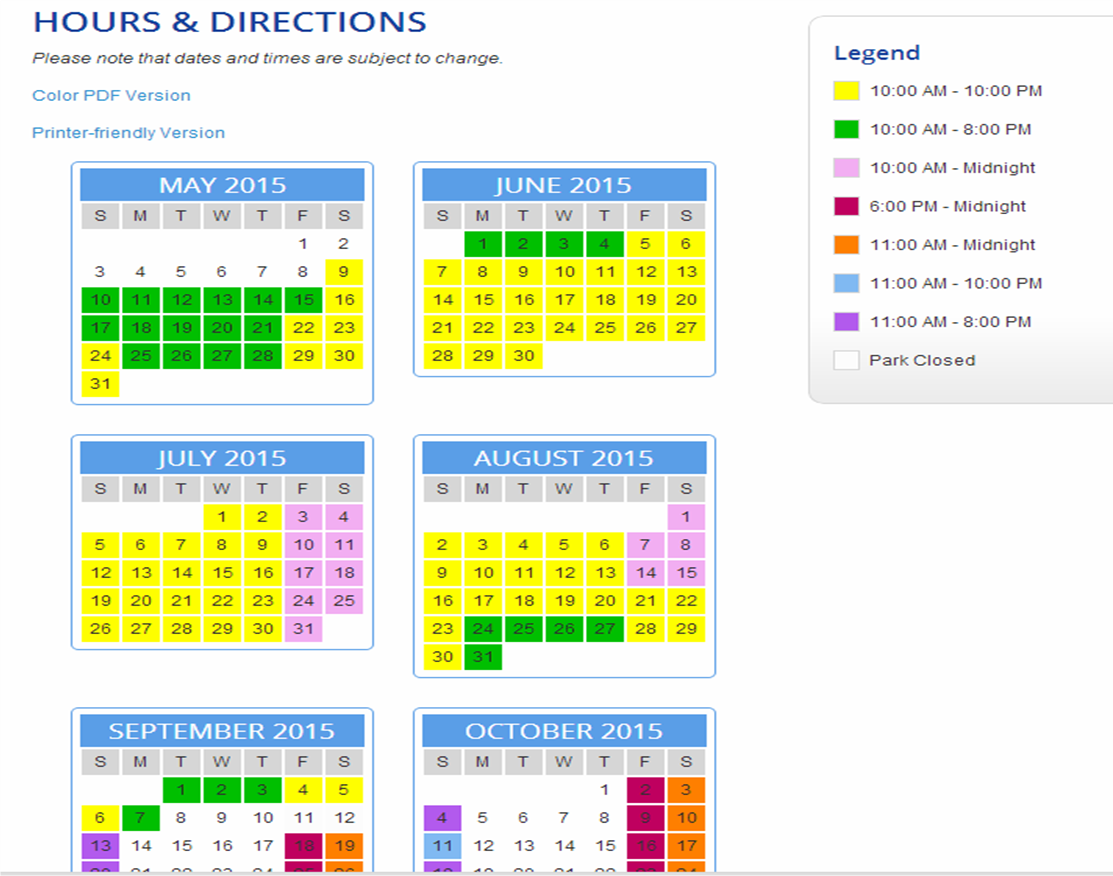The image size is (1113, 876).
Task: Pick June 30 in the June 2015 calendar
Action: coord(524,356)
